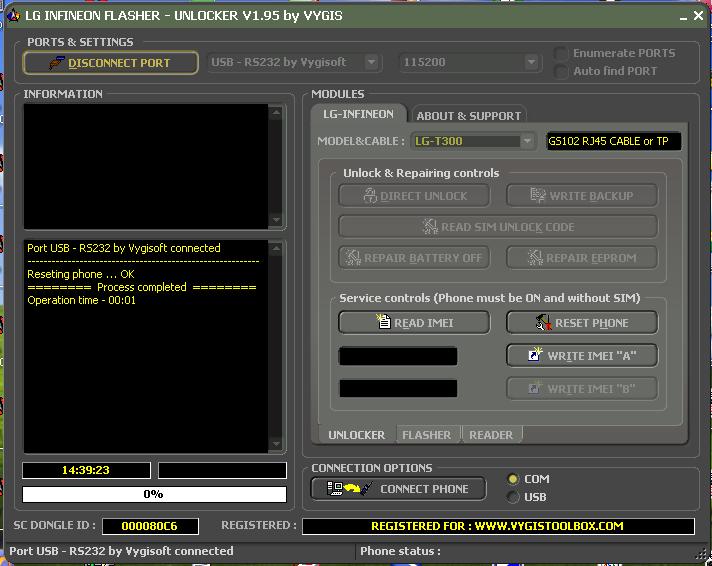Select the UNLOCKER bottom tab

pyautogui.click(x=356, y=435)
